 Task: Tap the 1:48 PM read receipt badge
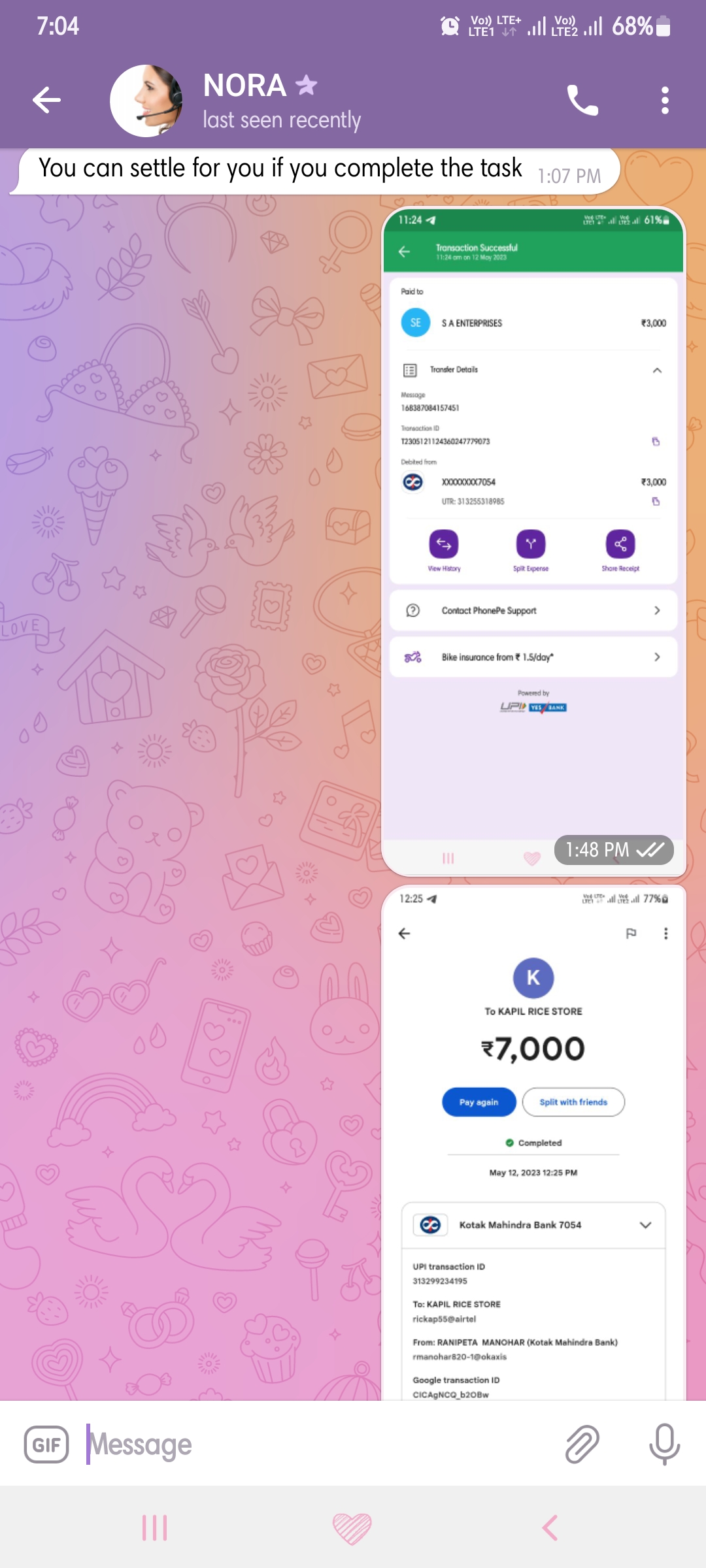point(614,849)
